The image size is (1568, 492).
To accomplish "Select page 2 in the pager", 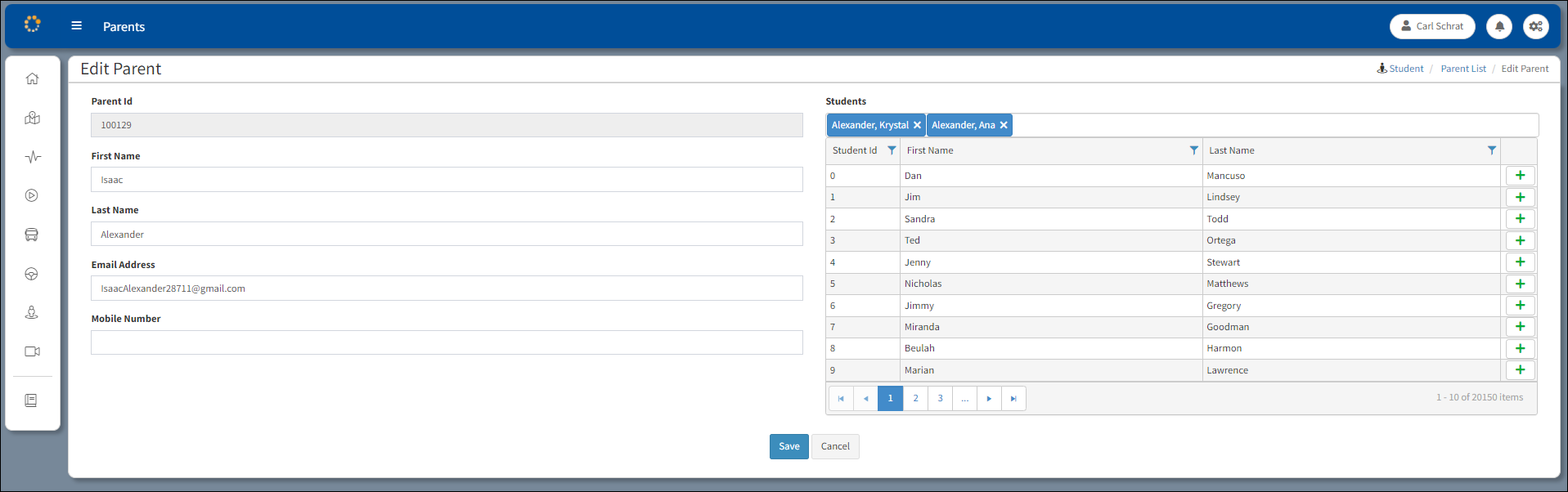I will [915, 399].
